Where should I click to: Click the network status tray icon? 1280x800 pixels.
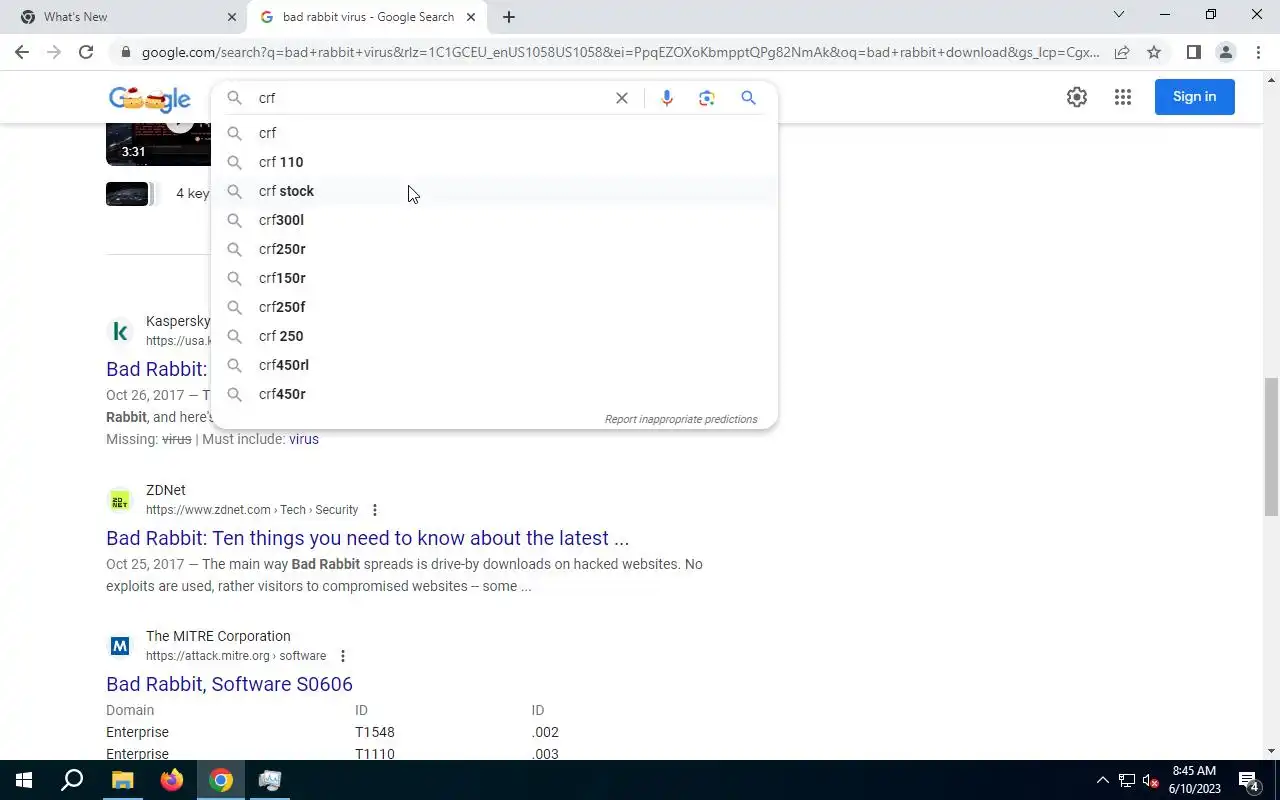click(x=1127, y=781)
